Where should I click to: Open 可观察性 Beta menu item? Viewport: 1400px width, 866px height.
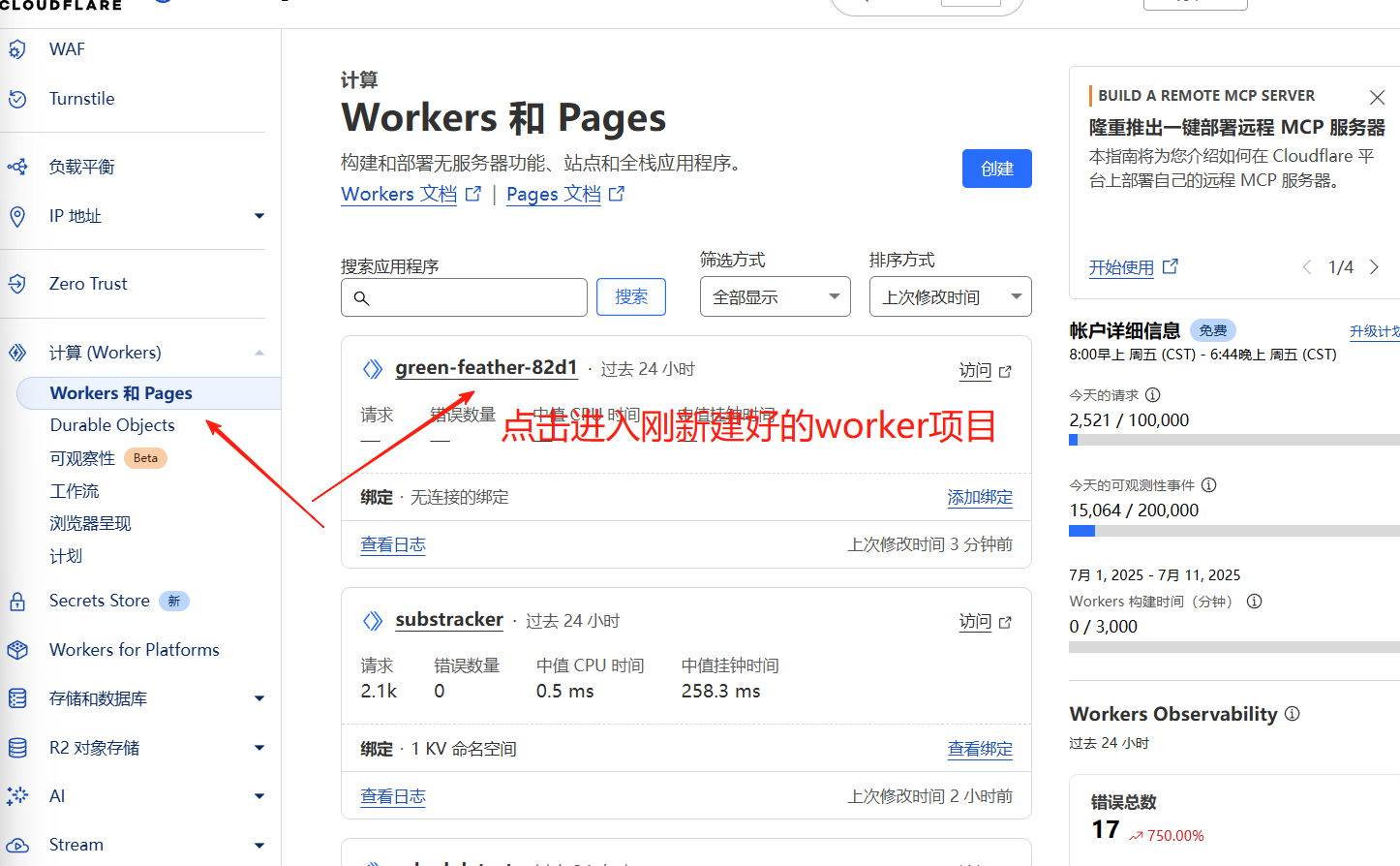click(108, 458)
